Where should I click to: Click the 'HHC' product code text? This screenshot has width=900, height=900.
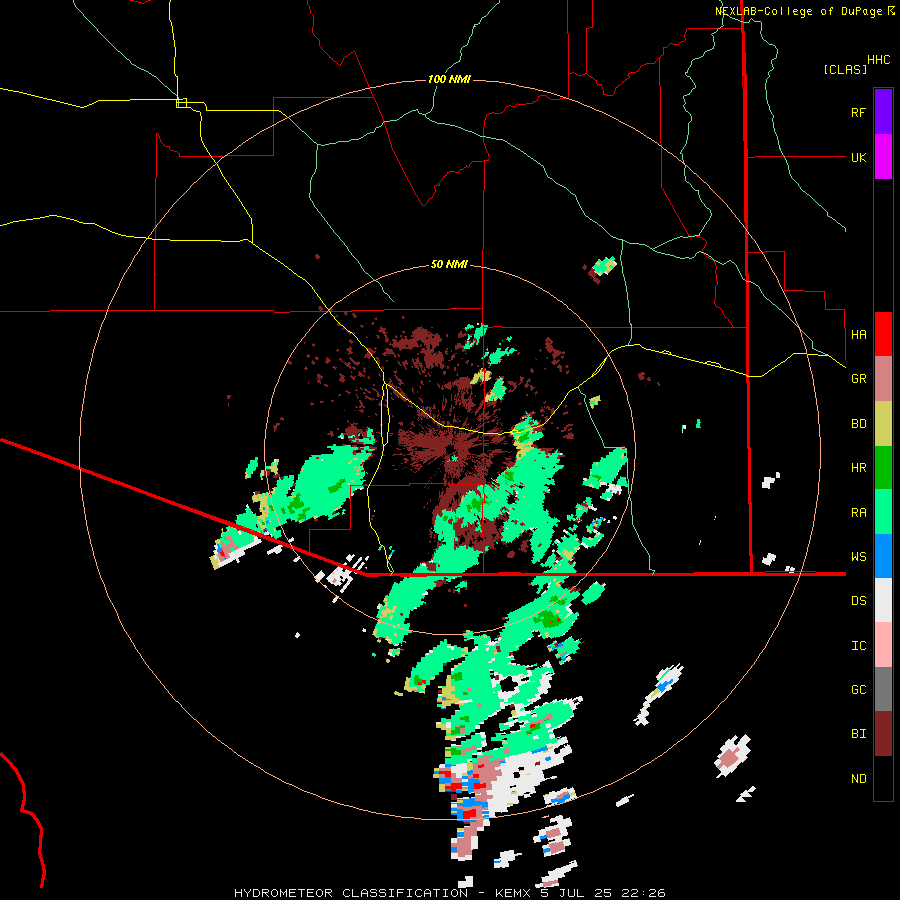click(x=878, y=60)
